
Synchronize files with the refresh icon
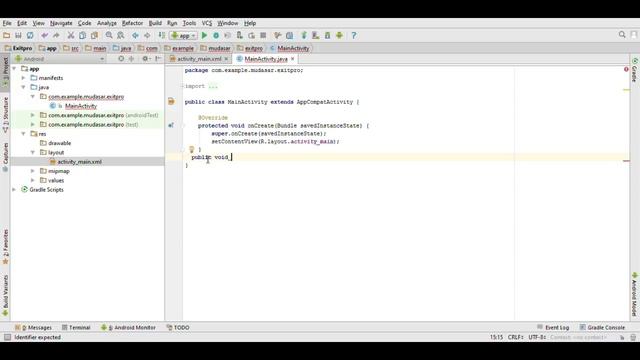30,36
